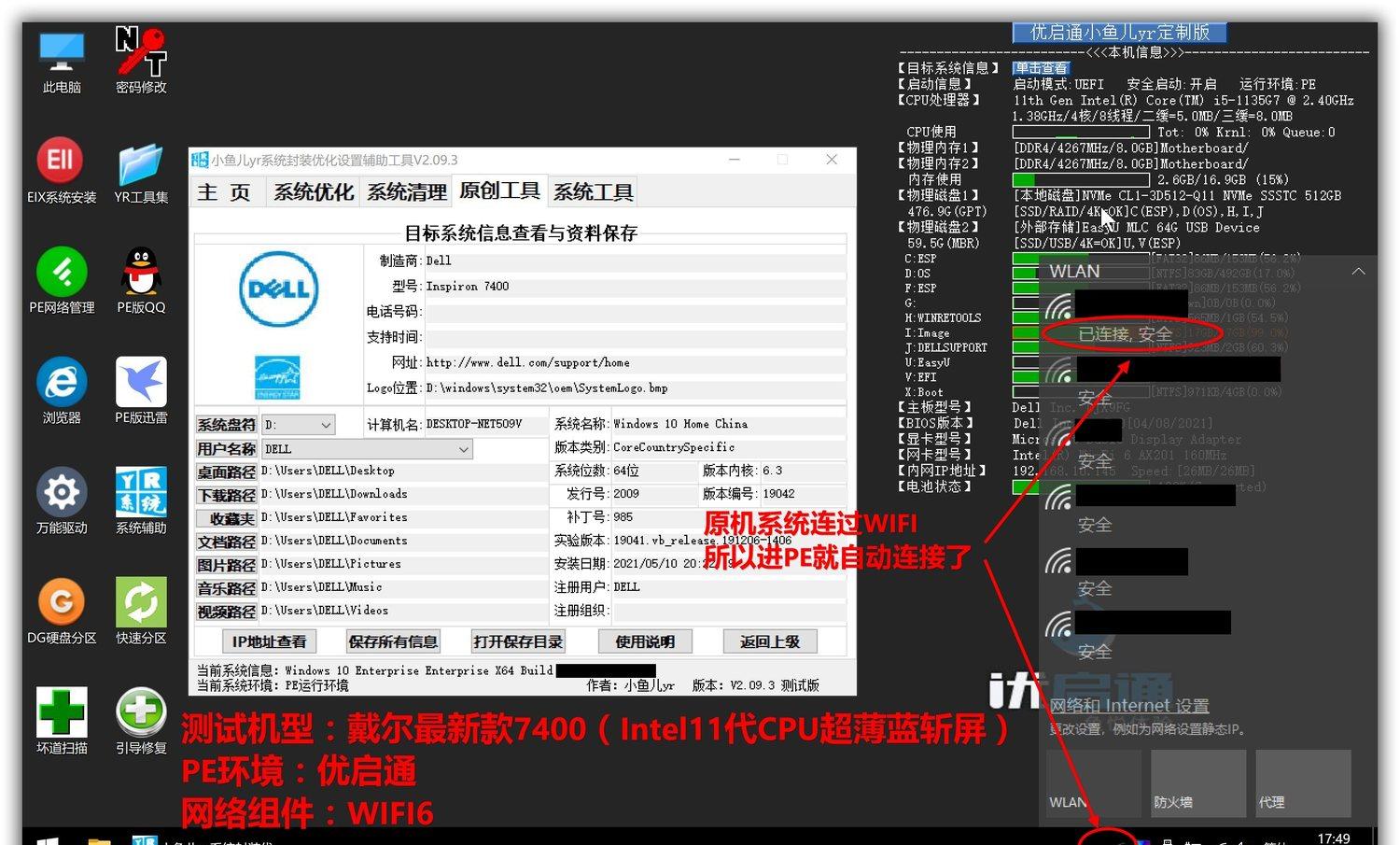Click the 代理 quick action tile

coord(1303,782)
